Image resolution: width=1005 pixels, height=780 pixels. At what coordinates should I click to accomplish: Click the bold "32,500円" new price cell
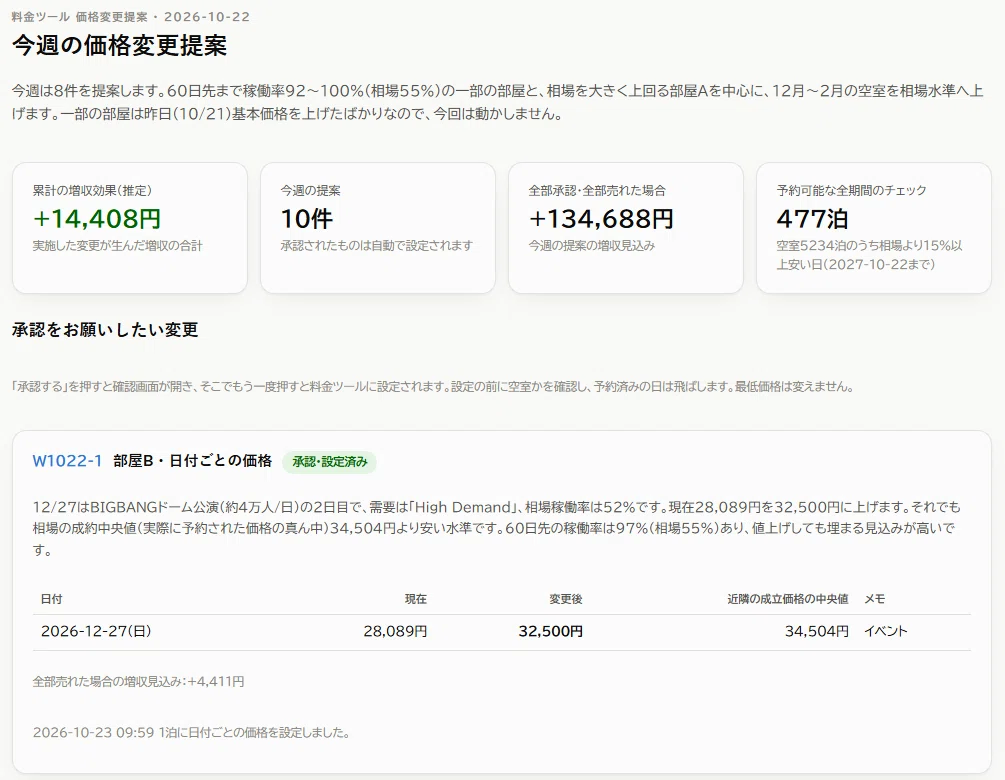[x=551, y=631]
